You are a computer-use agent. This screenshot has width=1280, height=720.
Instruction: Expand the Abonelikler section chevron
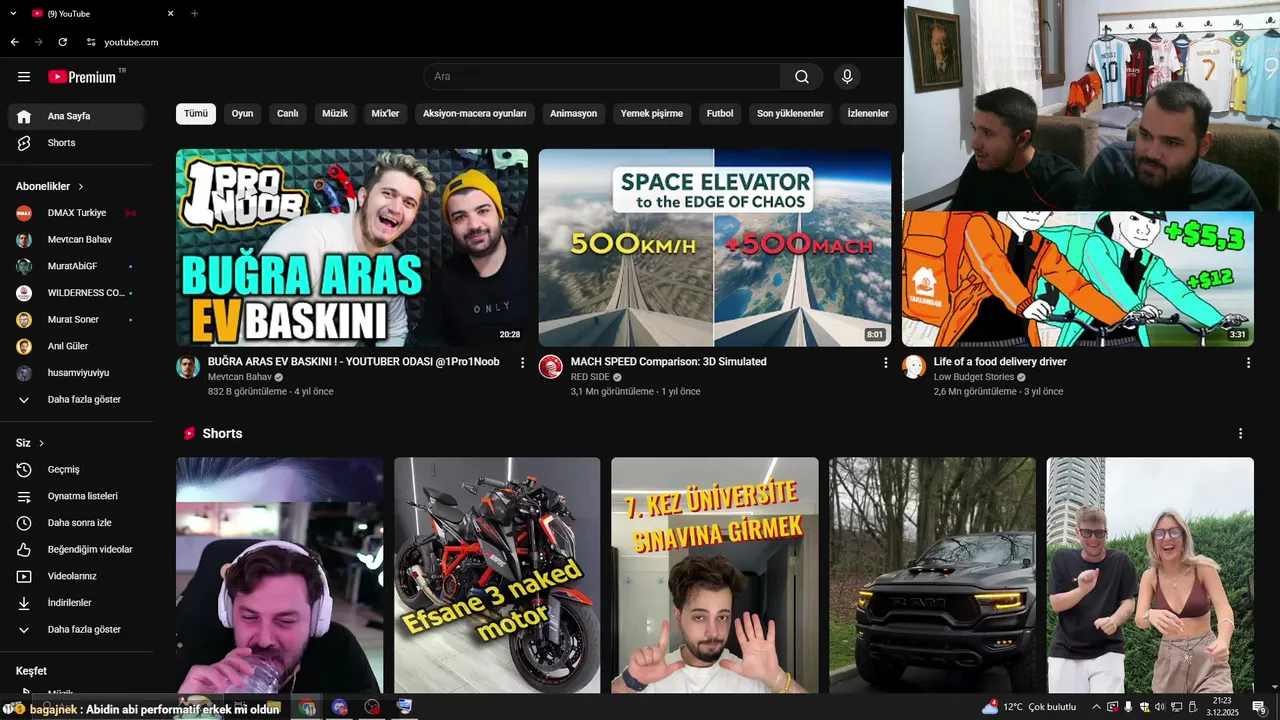[x=81, y=187]
